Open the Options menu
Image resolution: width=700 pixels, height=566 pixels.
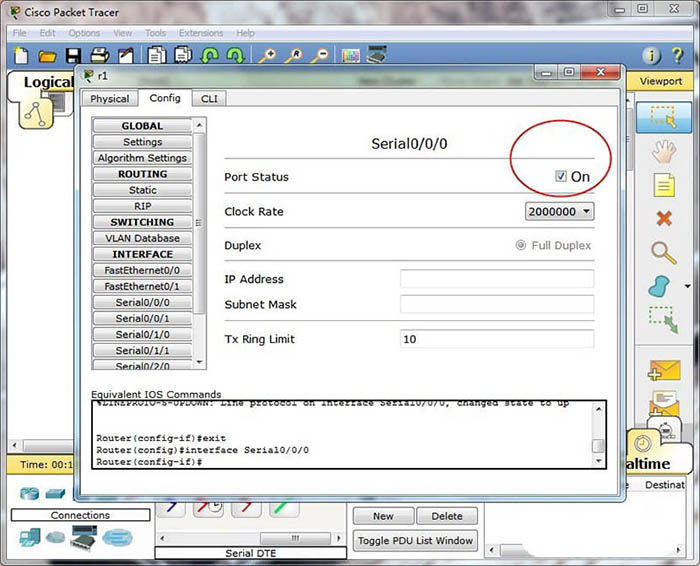[84, 33]
